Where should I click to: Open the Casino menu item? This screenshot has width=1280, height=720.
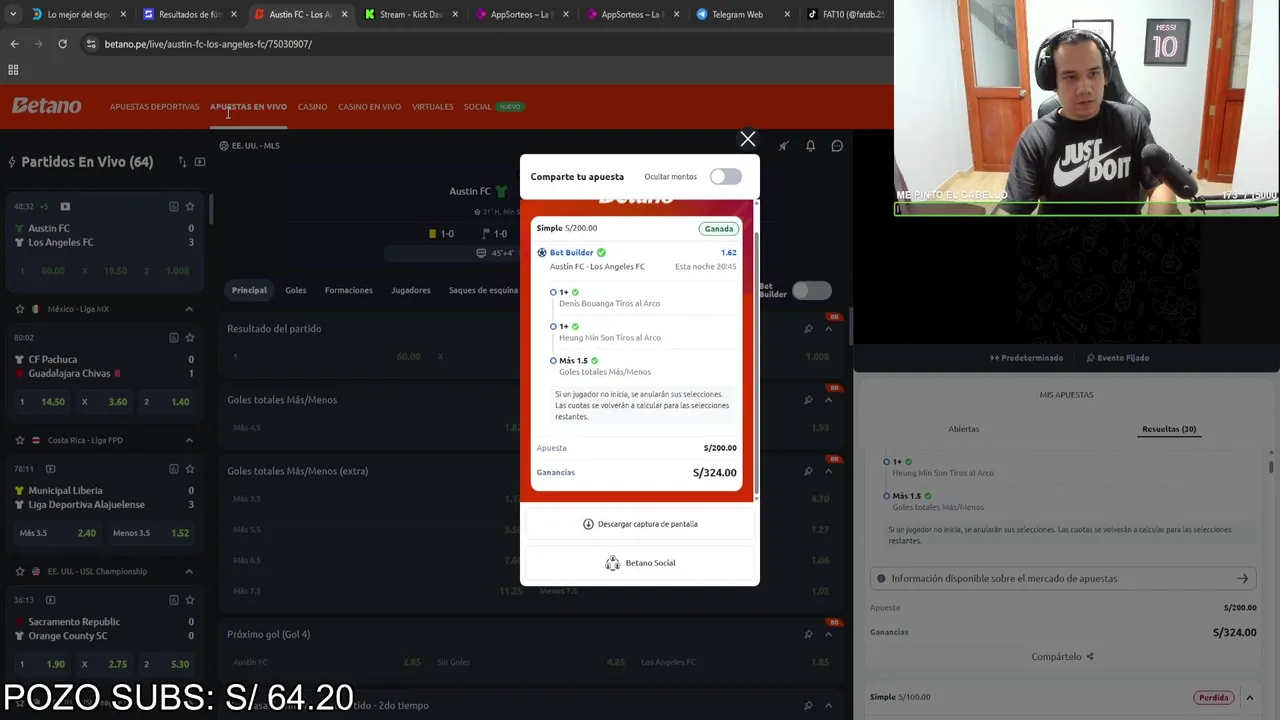click(x=312, y=107)
